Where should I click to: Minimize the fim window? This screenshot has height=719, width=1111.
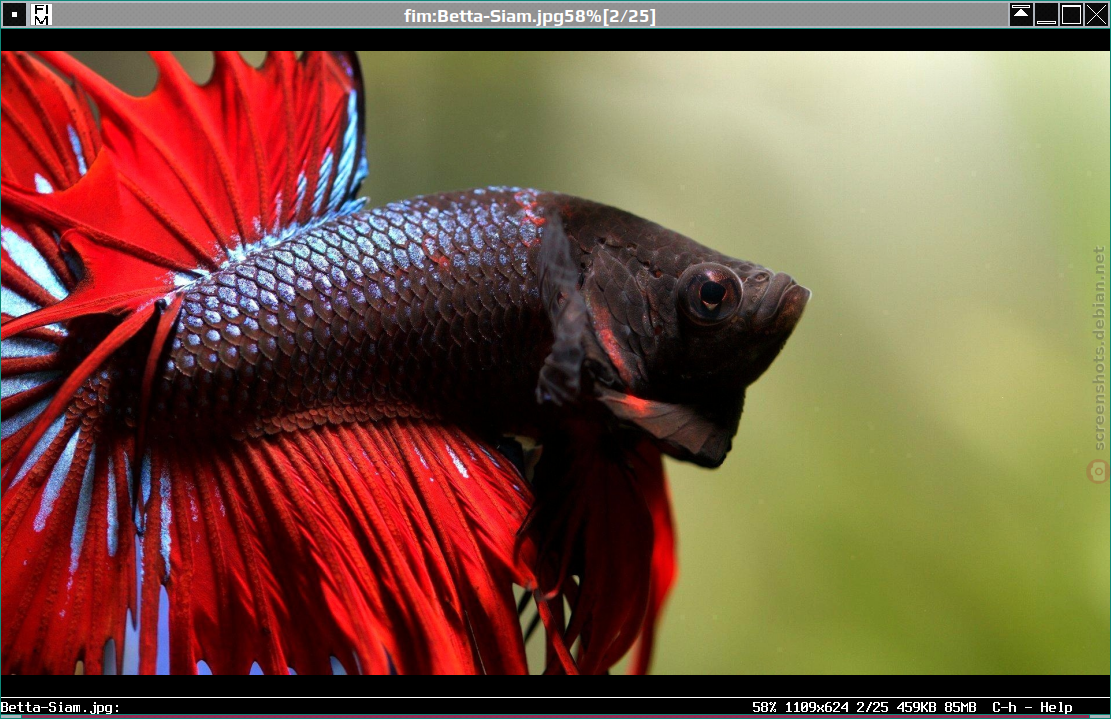coord(1046,14)
